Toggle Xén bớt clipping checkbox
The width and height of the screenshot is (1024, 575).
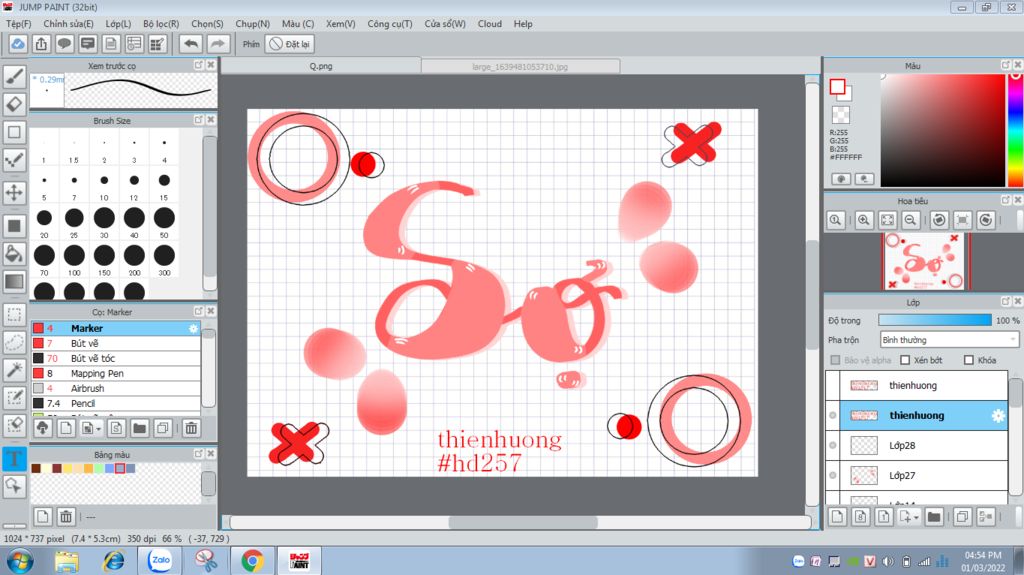905,360
